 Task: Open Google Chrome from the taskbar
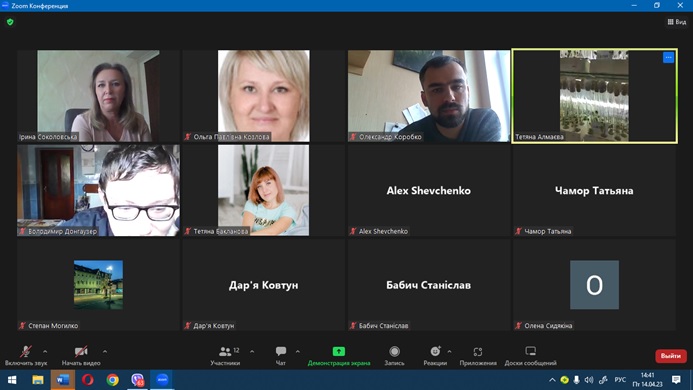click(112, 380)
